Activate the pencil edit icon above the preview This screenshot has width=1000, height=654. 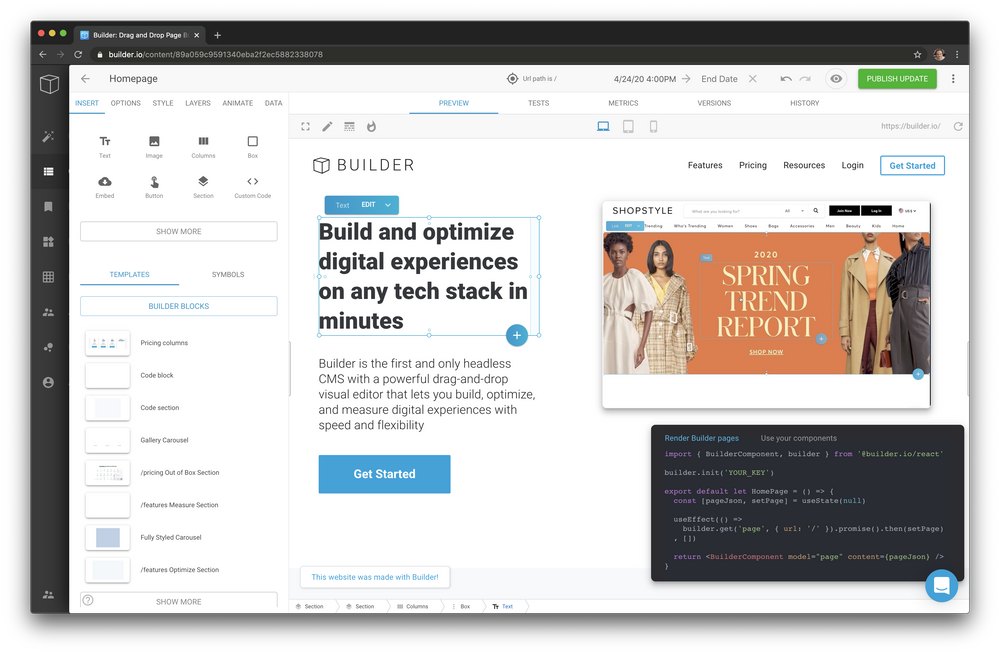pyautogui.click(x=327, y=126)
